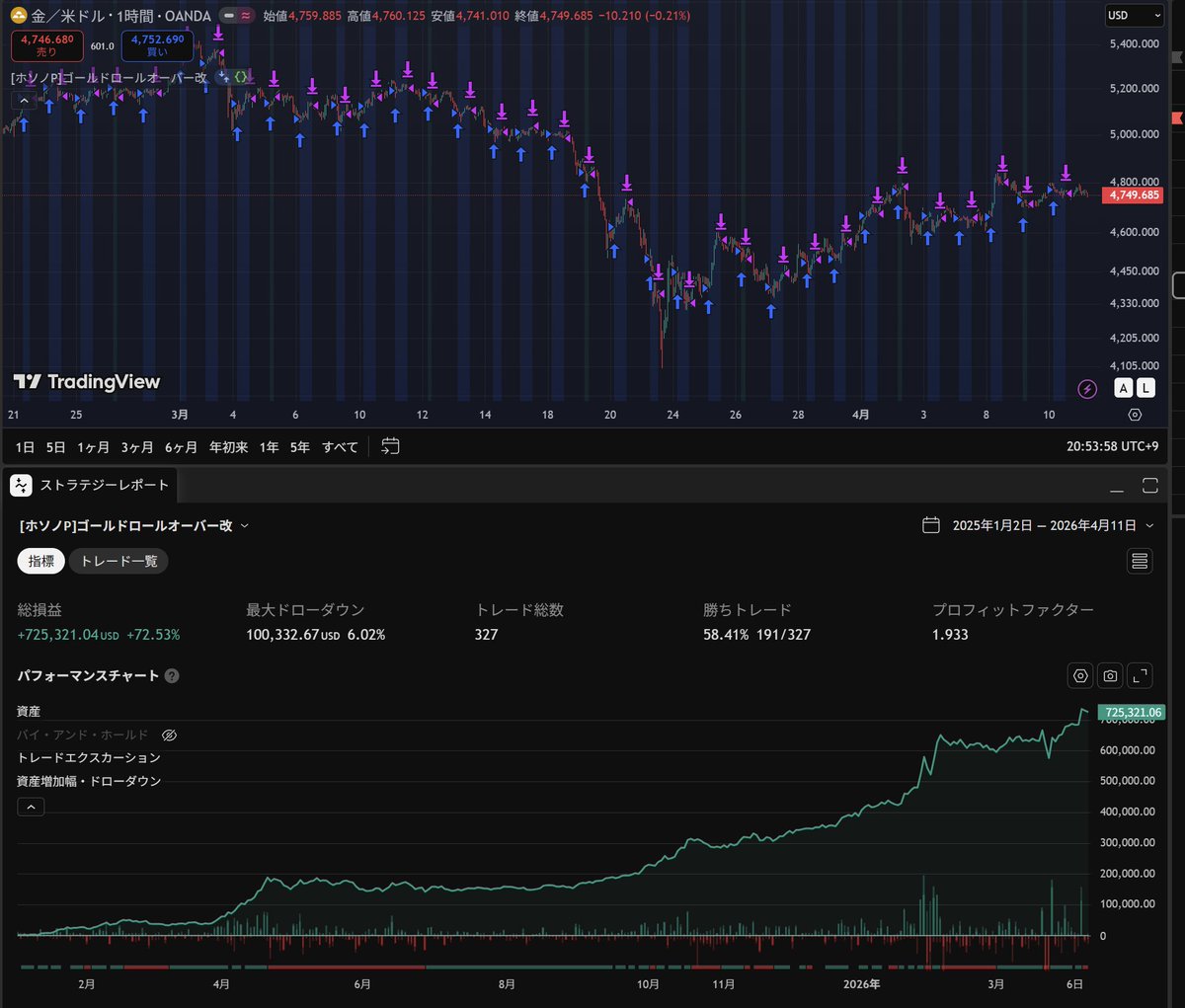Expand the strategy name dropdown in the report
This screenshot has width=1185, height=1008.
click(x=245, y=526)
